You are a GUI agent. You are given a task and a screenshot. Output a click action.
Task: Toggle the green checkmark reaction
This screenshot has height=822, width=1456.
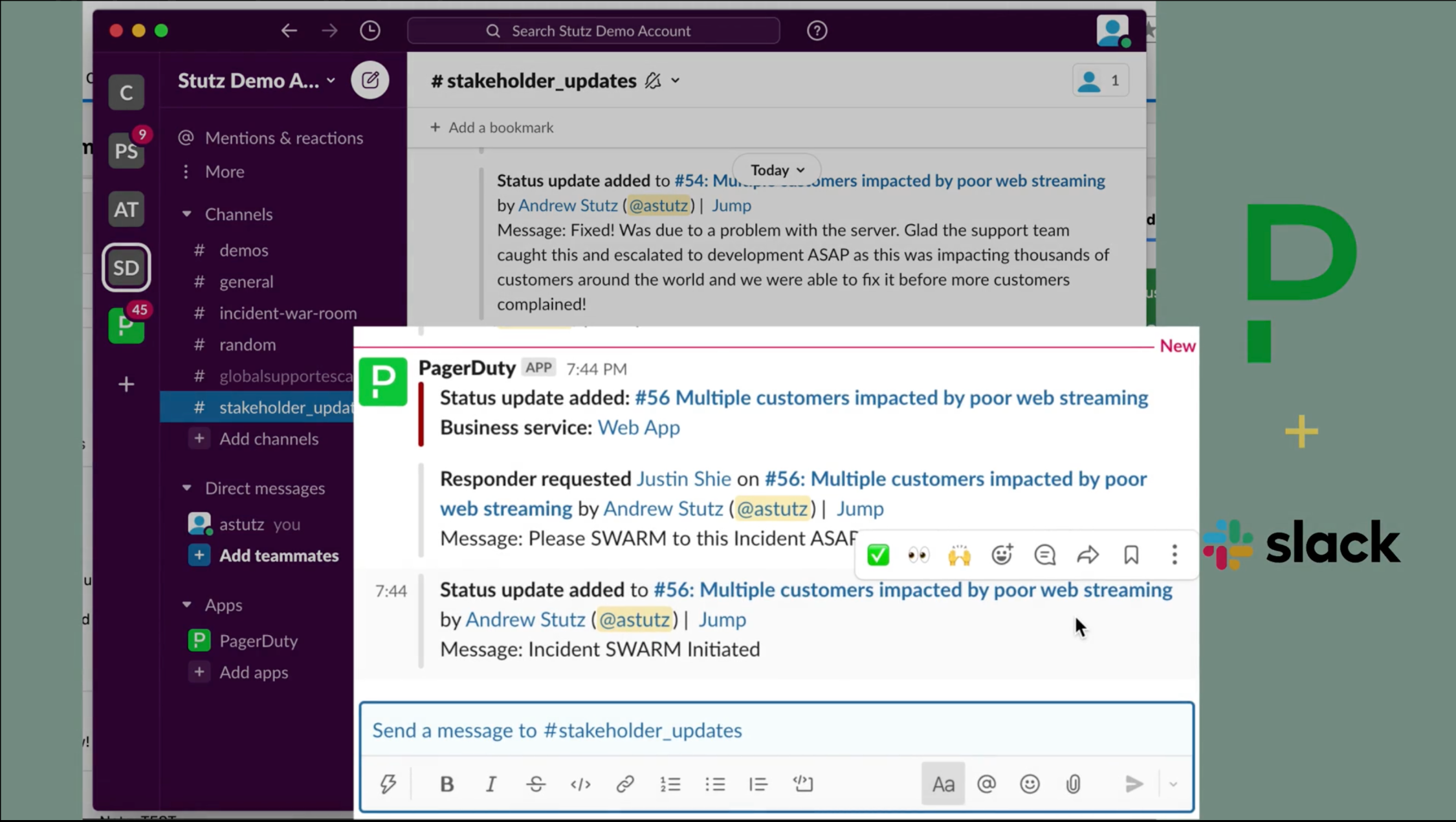point(877,555)
